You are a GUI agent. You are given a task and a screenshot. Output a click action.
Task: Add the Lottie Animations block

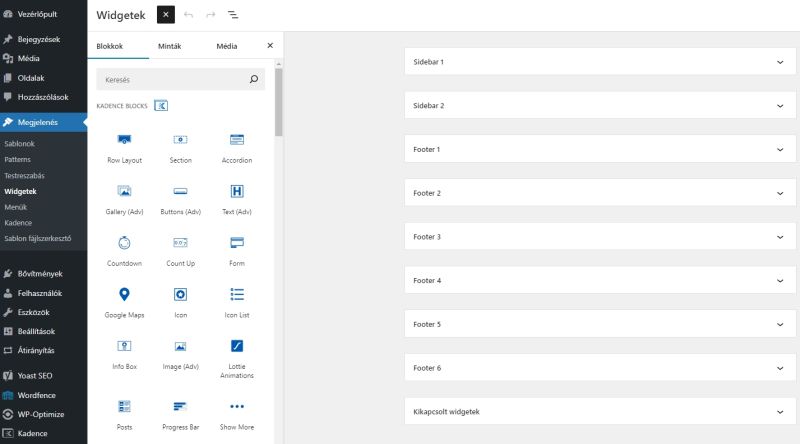(x=237, y=353)
